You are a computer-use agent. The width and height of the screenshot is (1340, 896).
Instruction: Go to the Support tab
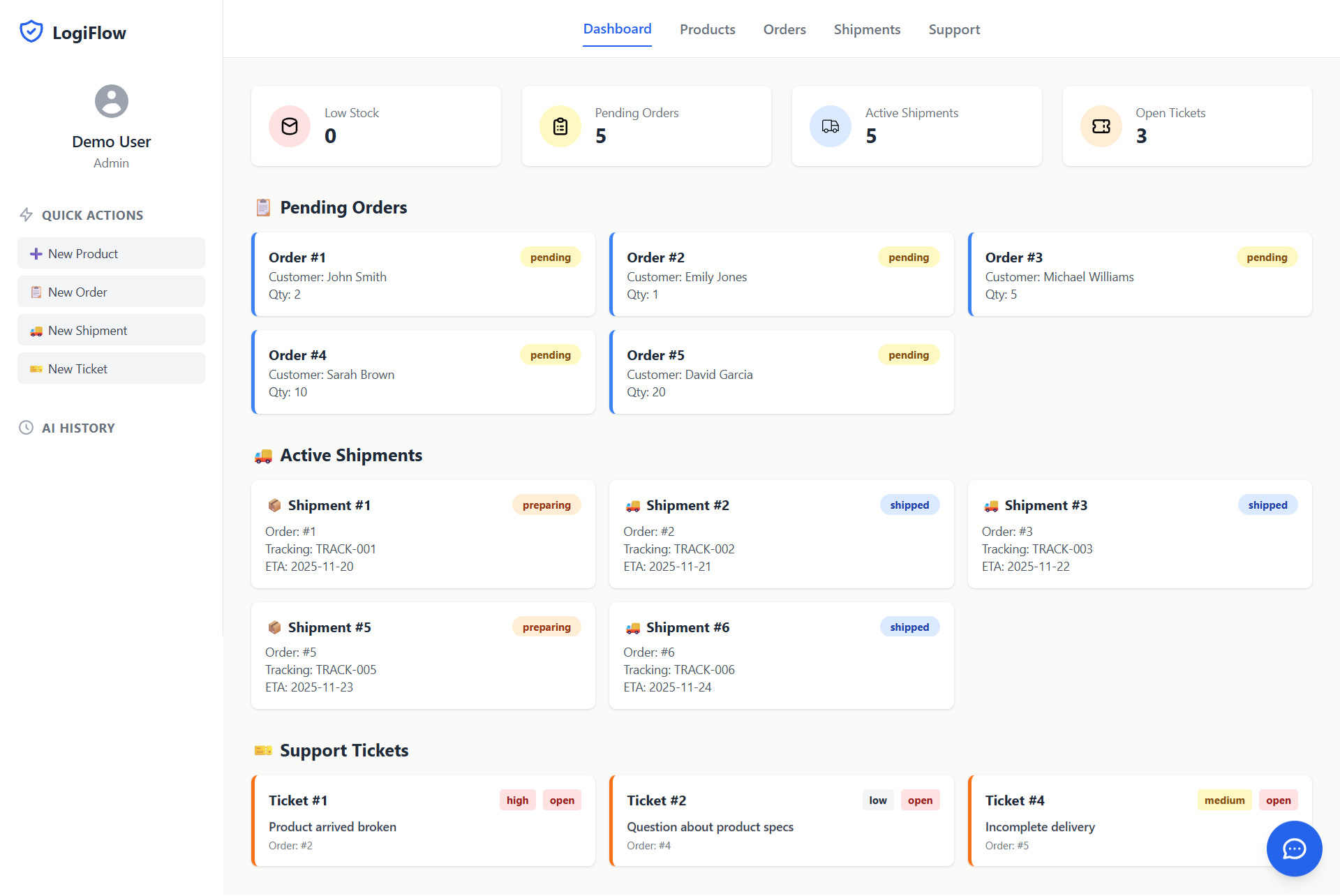(954, 29)
